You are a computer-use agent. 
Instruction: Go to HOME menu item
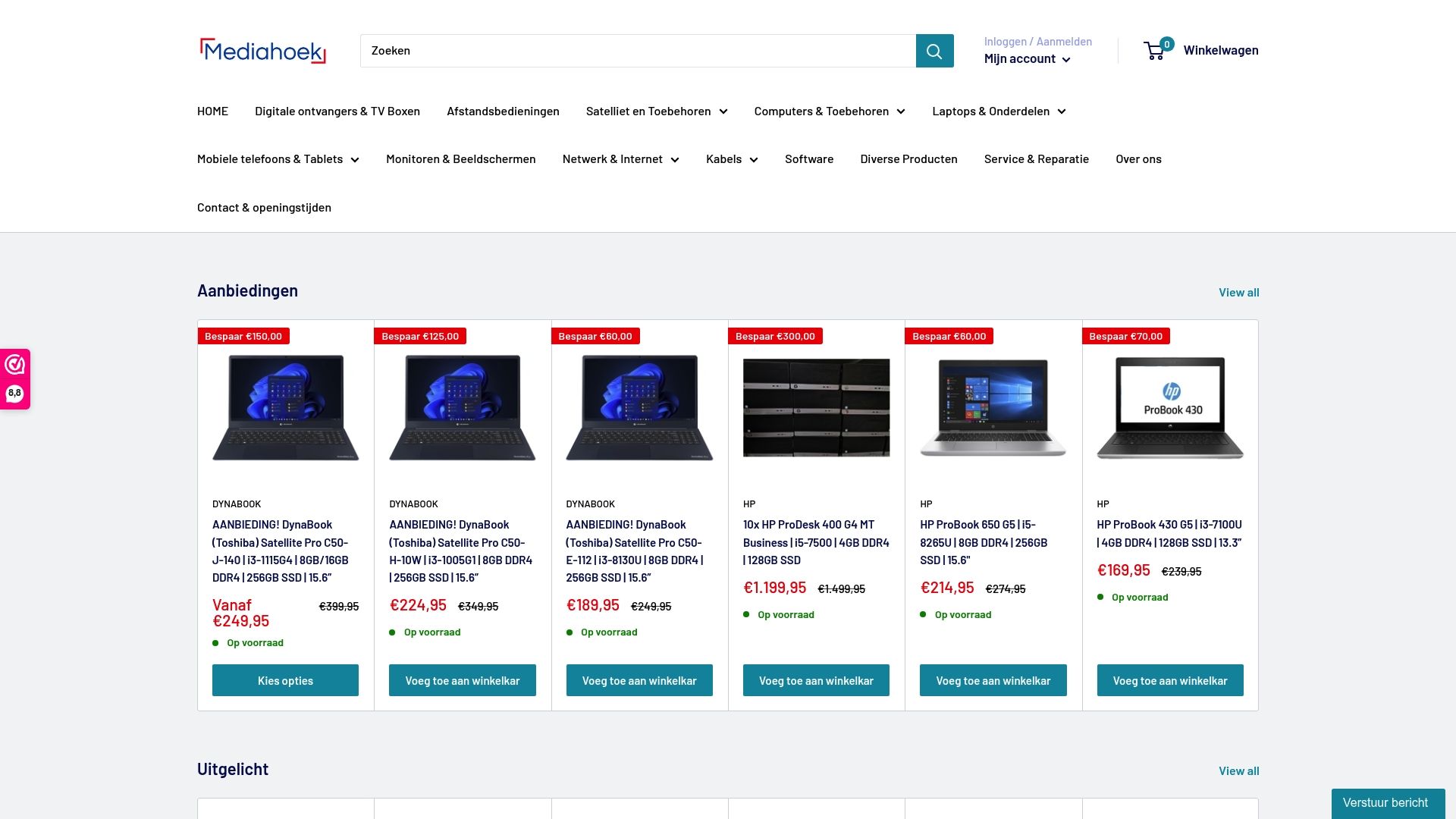(x=212, y=111)
